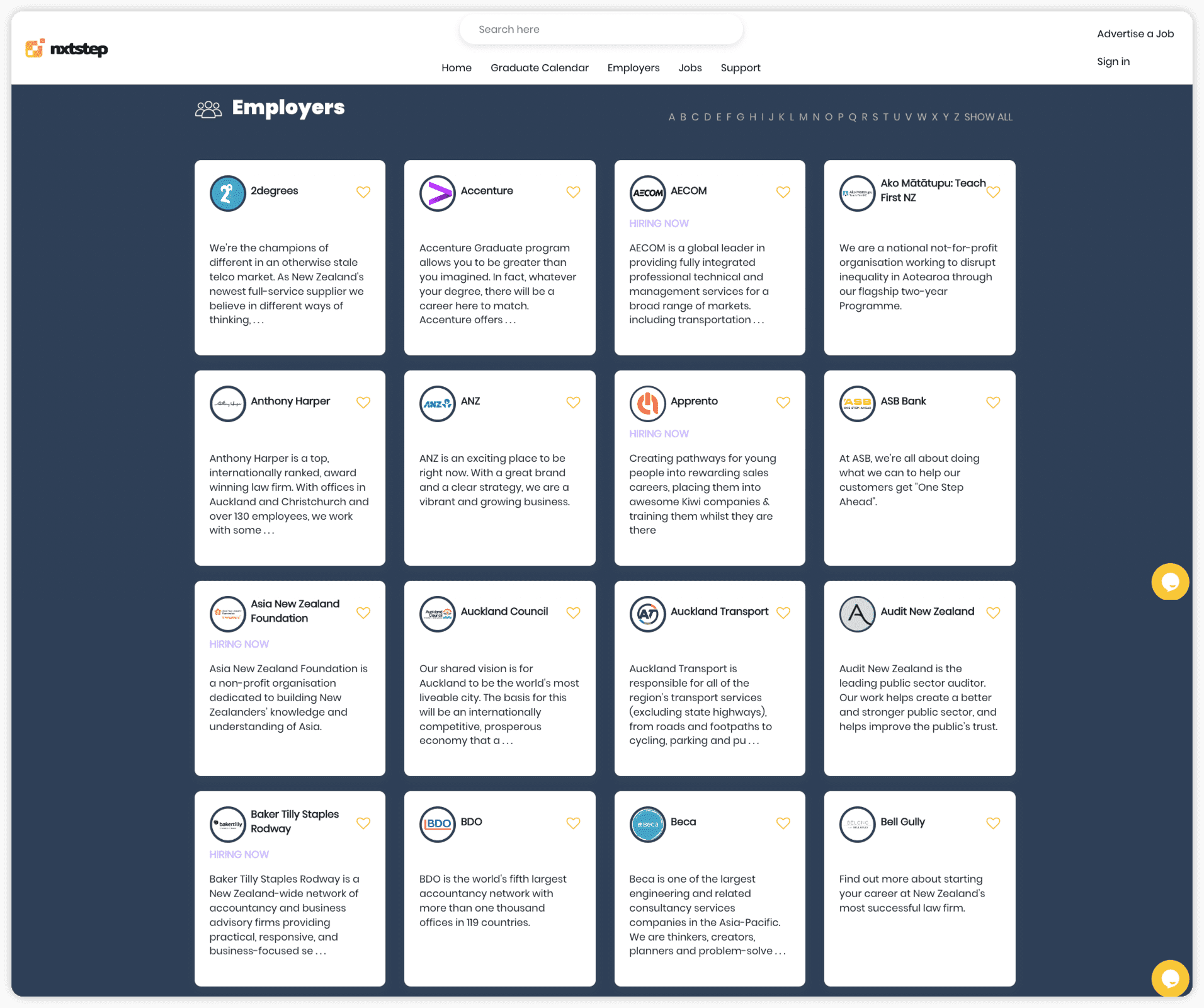Click the Advertise a Job link

(x=1135, y=34)
